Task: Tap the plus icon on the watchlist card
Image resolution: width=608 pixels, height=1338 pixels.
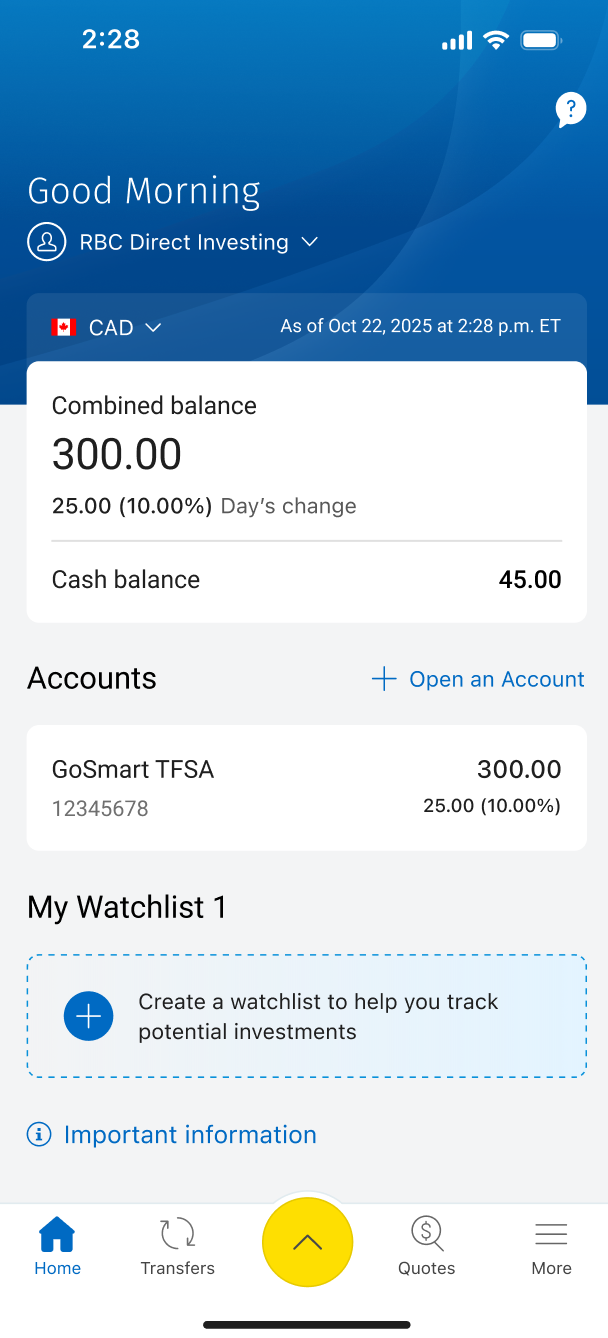Action: pyautogui.click(x=88, y=1015)
